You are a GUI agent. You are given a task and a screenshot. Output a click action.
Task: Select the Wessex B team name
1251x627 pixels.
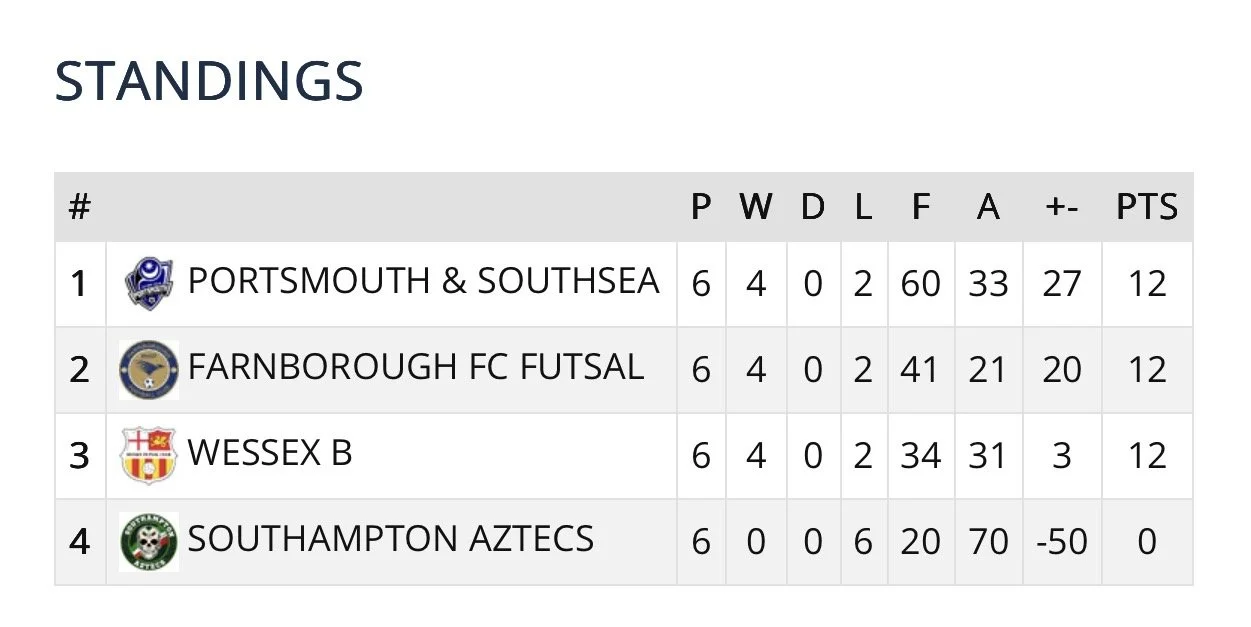point(270,454)
